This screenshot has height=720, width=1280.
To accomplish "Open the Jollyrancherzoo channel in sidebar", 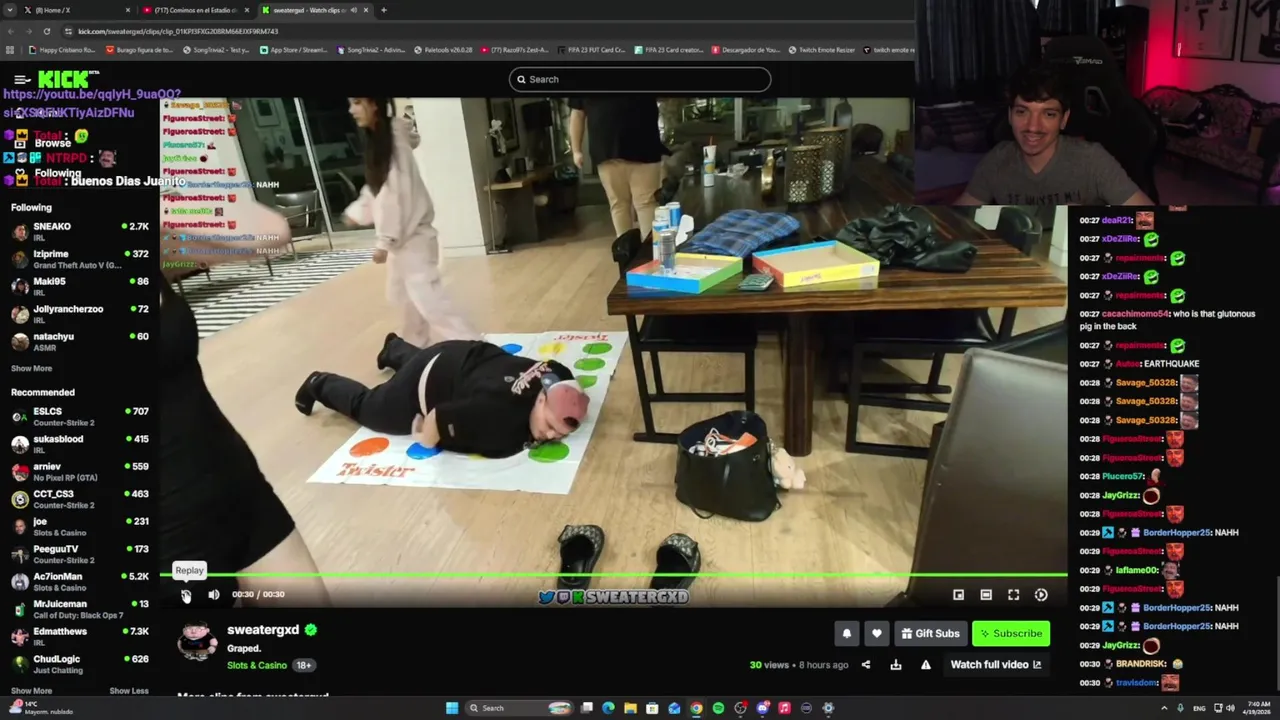I will pos(80,314).
